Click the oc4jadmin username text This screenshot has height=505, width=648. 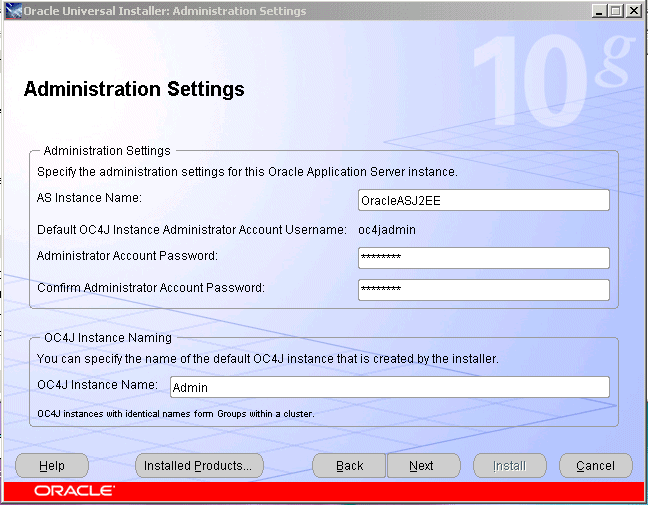point(387,230)
